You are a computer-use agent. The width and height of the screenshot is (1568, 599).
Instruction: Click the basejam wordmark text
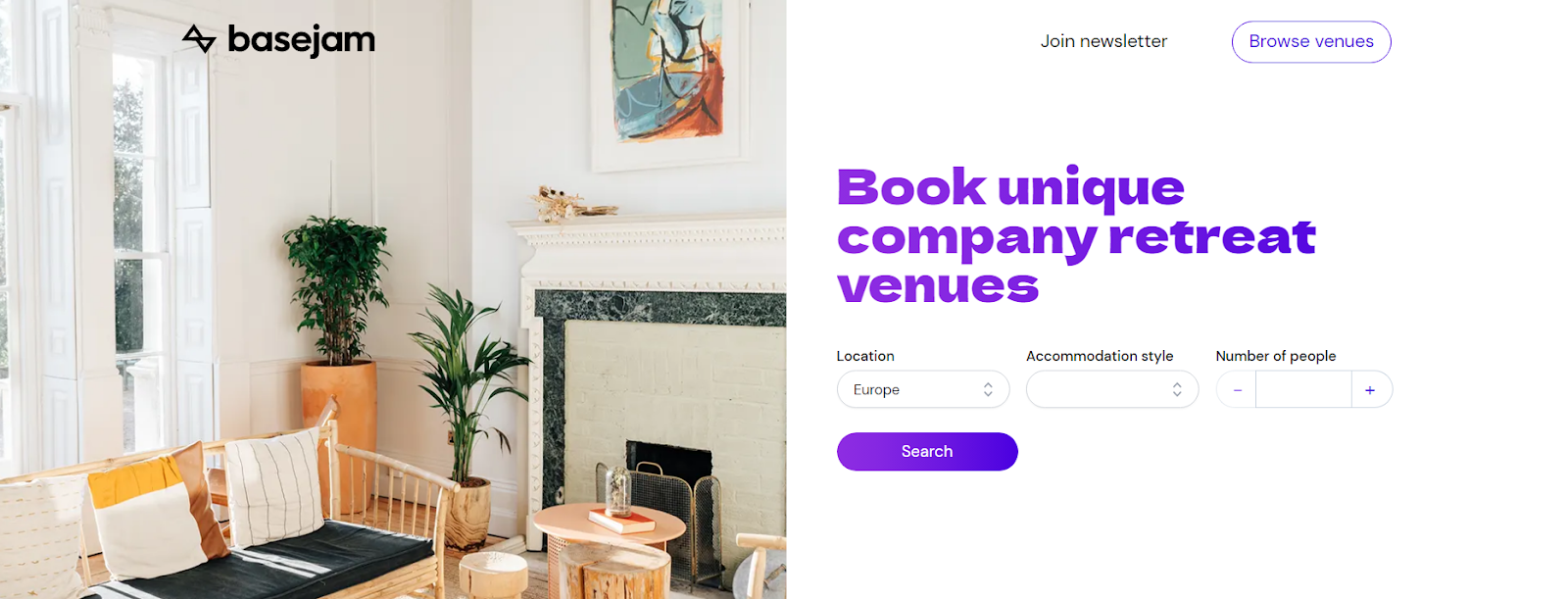click(x=302, y=40)
